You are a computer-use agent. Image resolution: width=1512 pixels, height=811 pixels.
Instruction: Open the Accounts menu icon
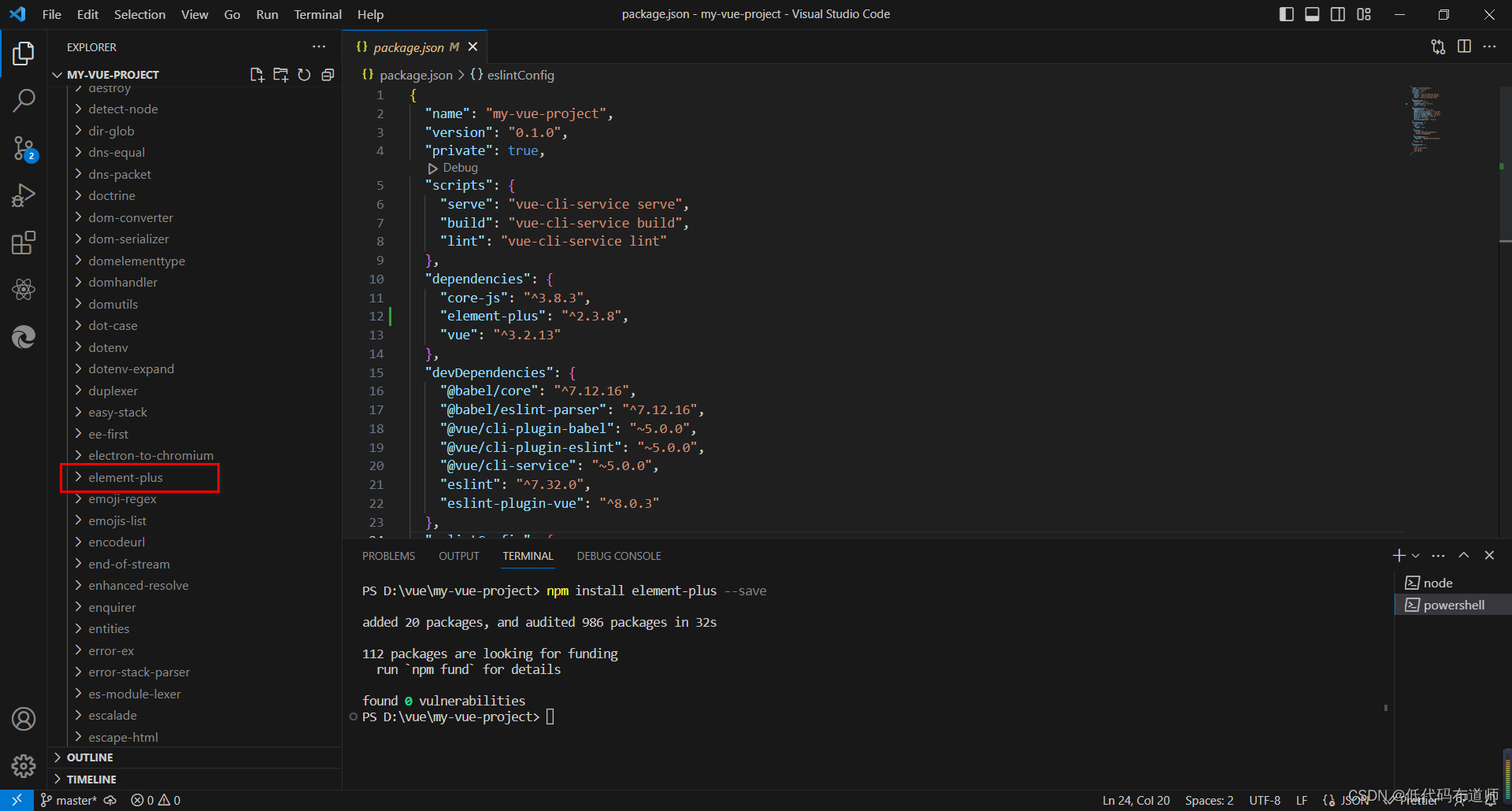(24, 719)
